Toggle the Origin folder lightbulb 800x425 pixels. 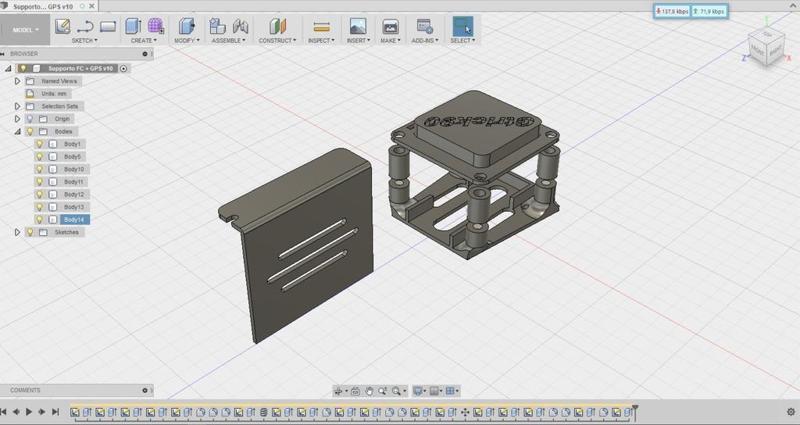click(x=30, y=118)
